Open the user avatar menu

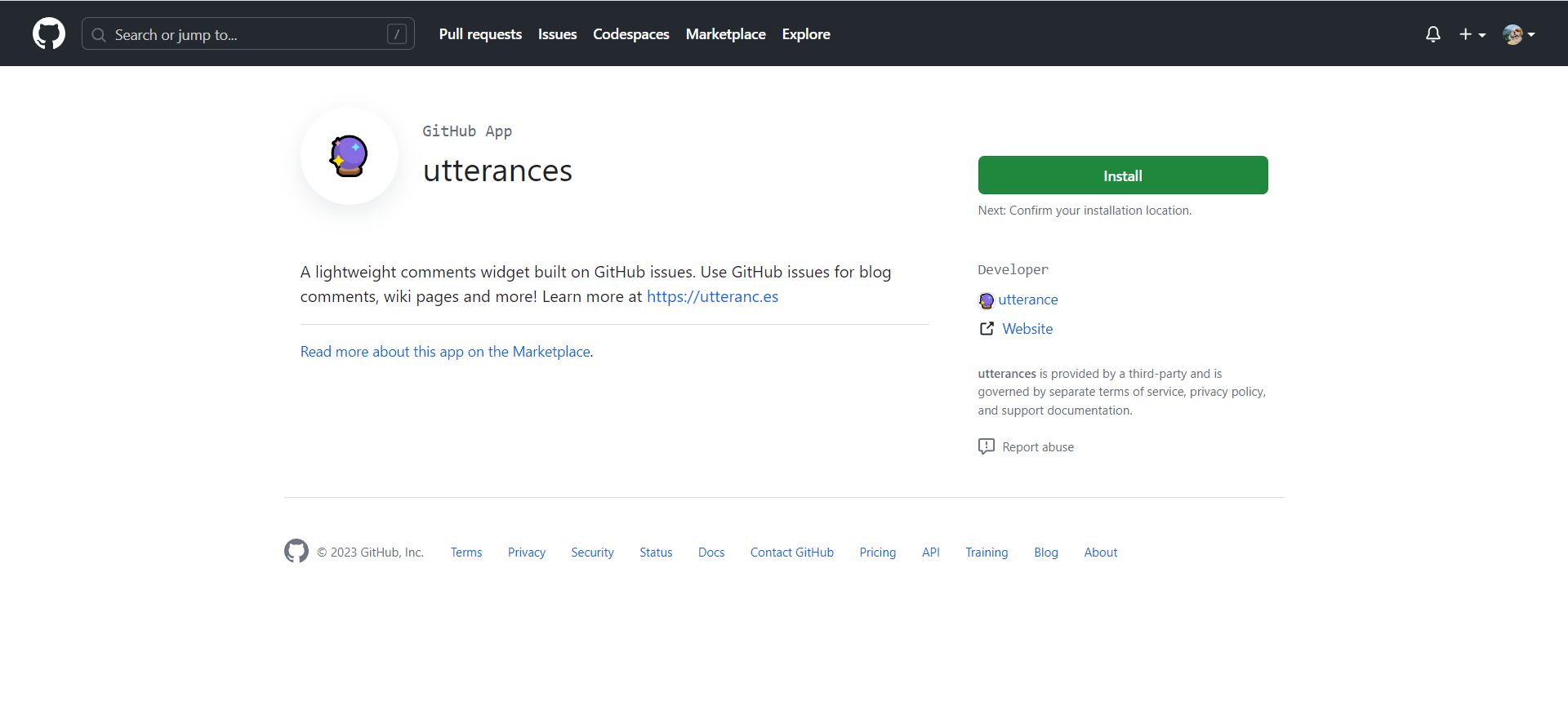(x=1519, y=34)
